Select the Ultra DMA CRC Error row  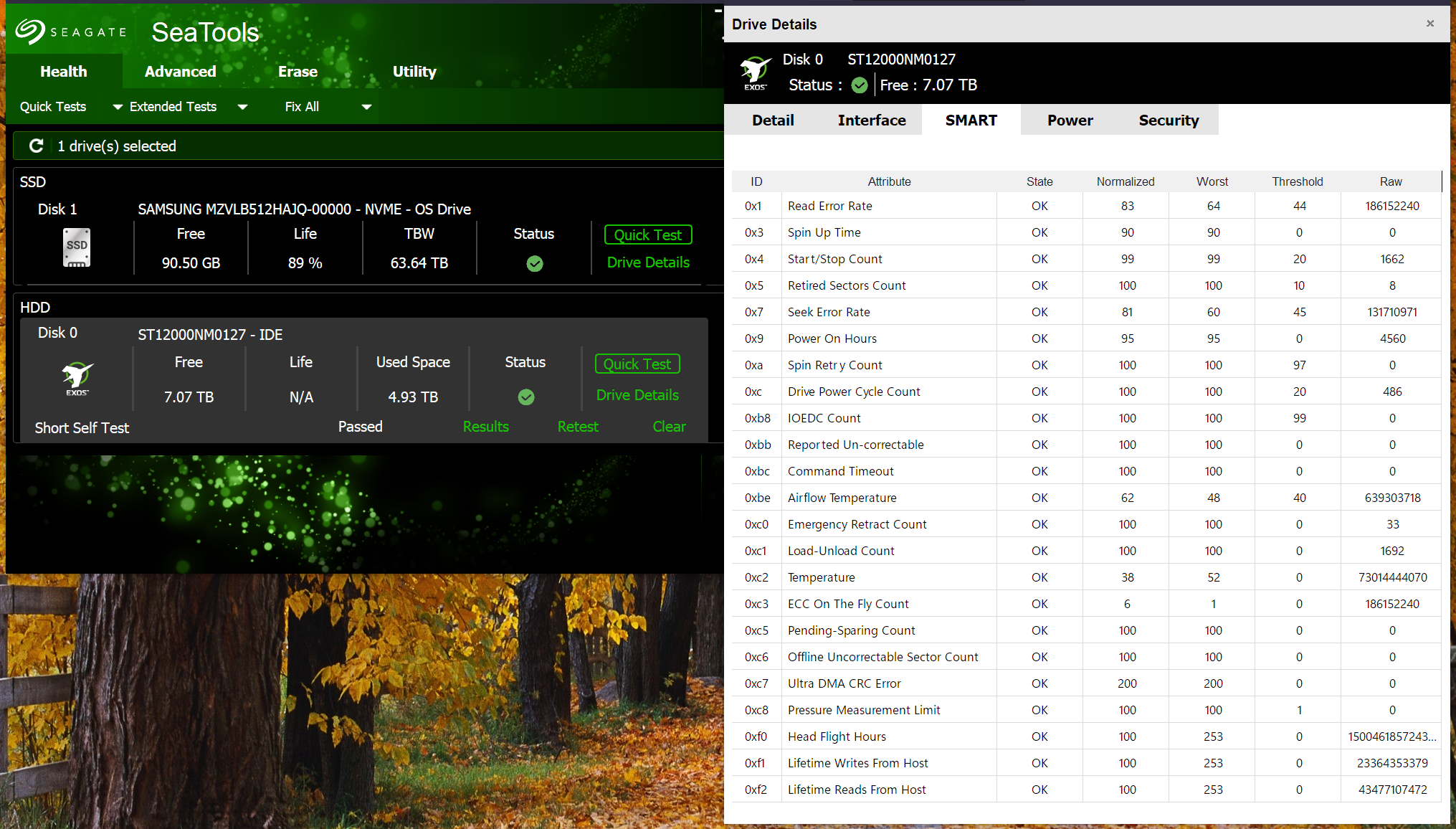point(1086,683)
